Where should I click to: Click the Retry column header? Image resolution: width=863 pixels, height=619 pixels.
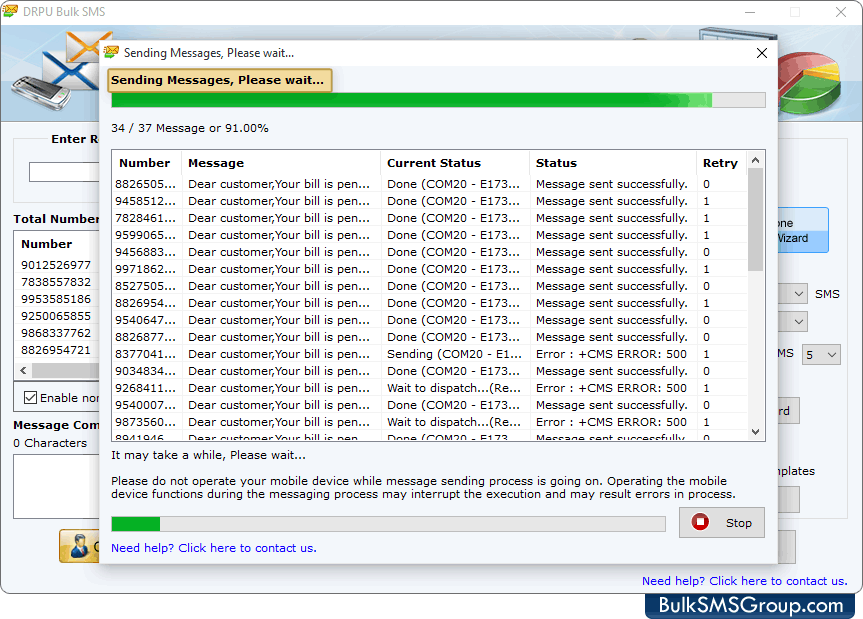[721, 163]
